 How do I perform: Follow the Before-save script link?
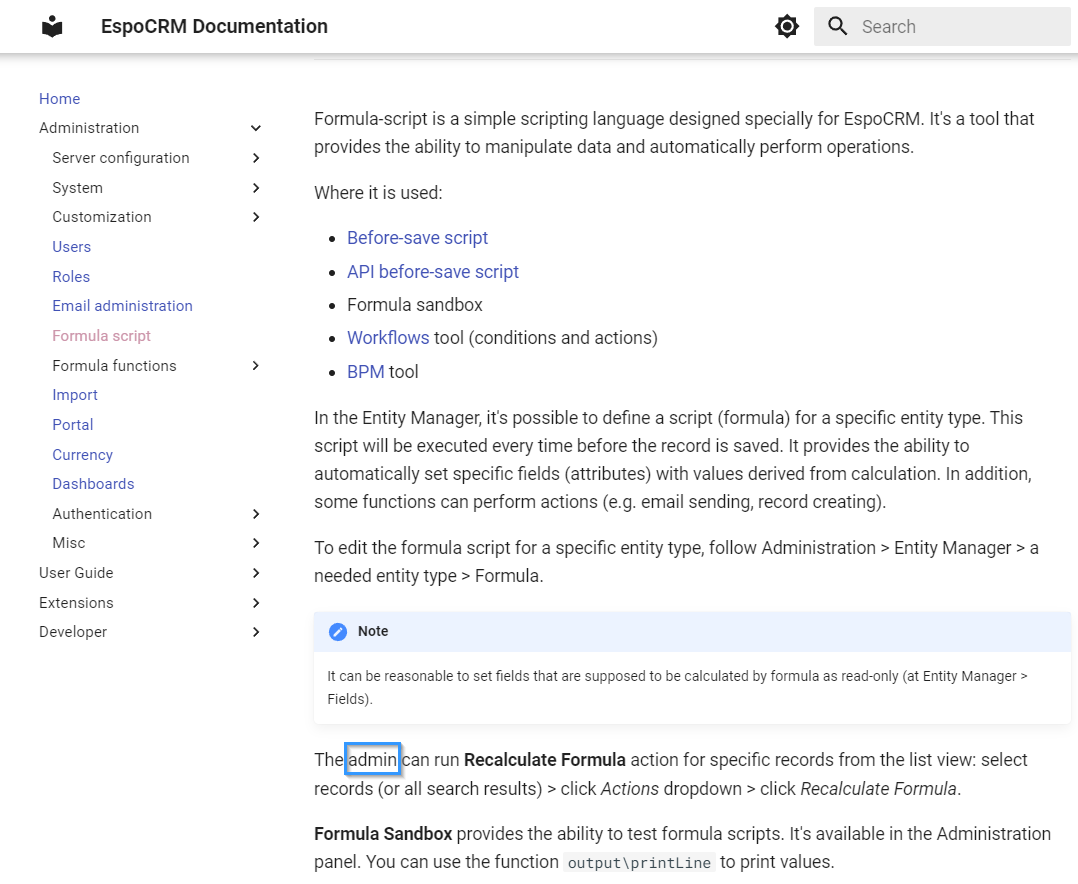tap(417, 238)
